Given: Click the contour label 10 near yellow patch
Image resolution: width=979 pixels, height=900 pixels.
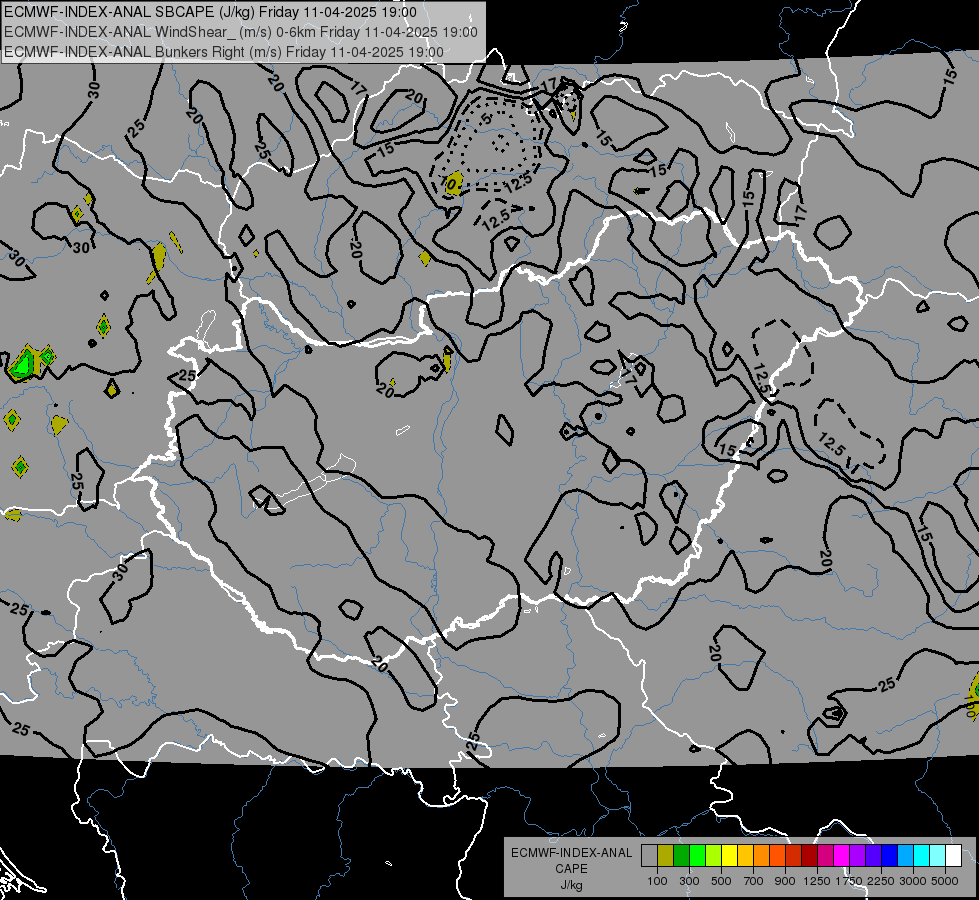Looking at the screenshot, I should point(451,183).
